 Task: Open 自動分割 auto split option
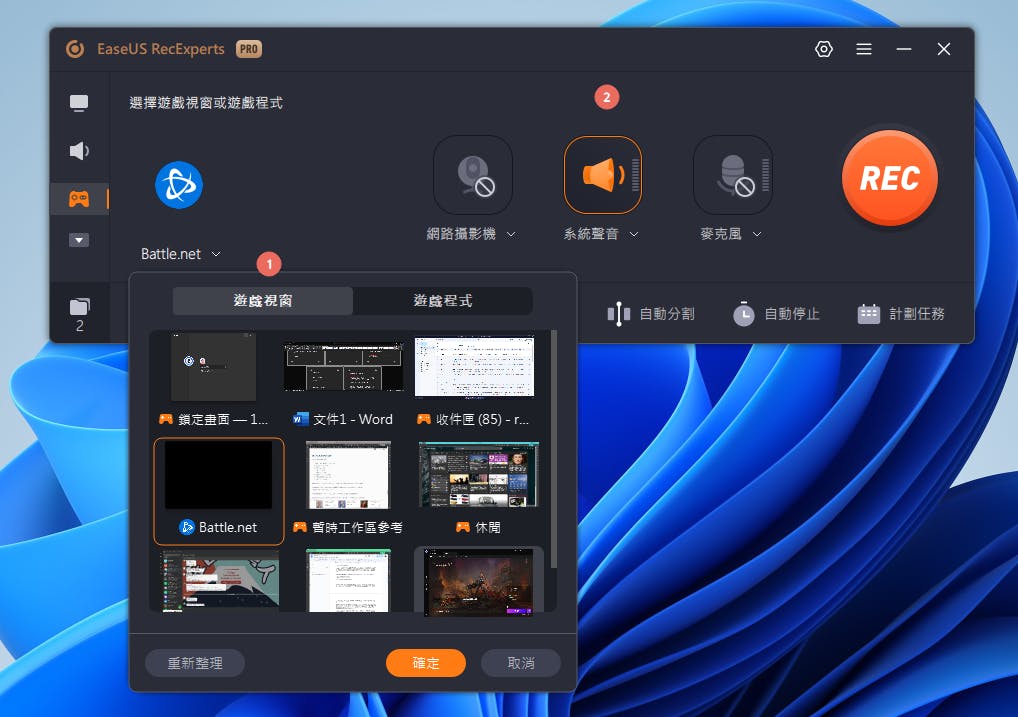(651, 314)
